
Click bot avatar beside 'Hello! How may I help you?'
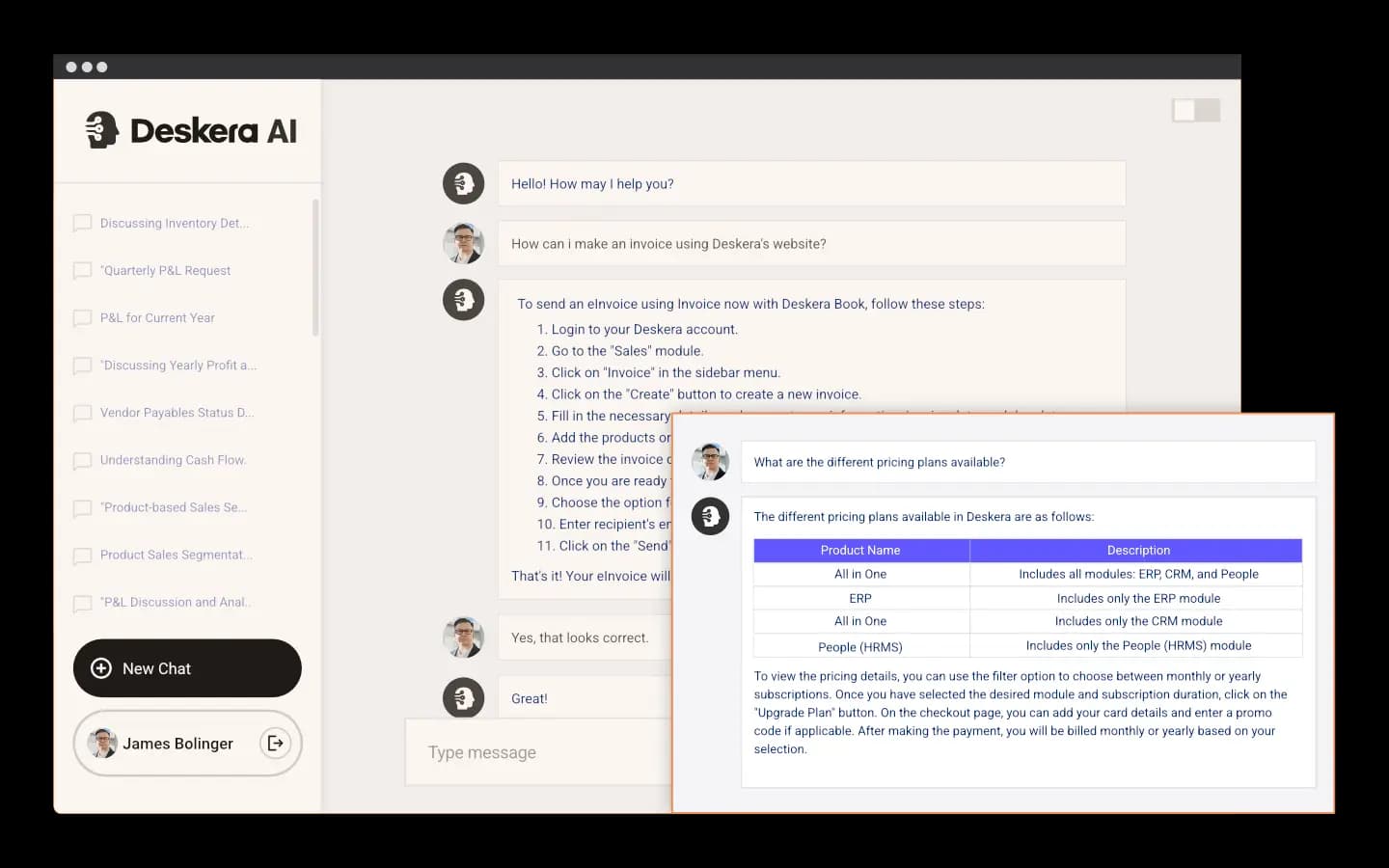[463, 183]
